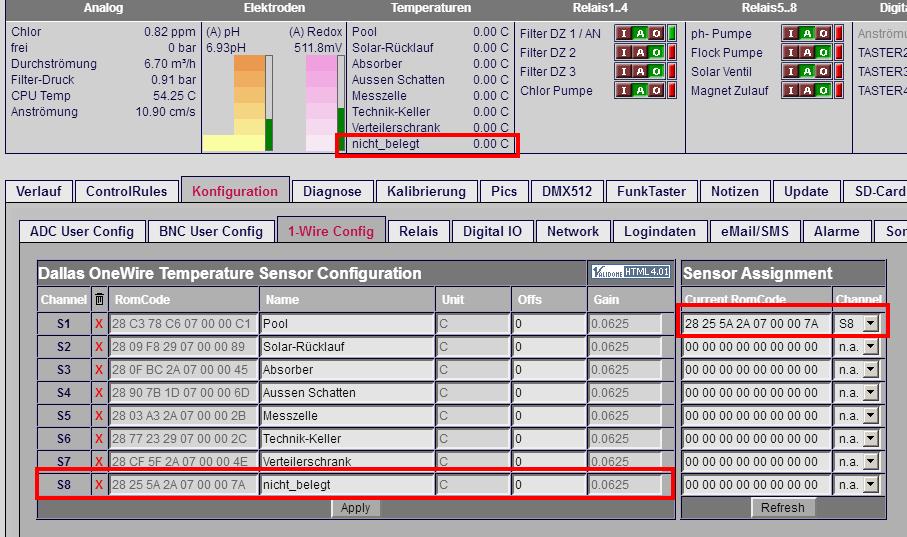Click the I button for Chlor Pumpe
907x537 pixels.
tap(624, 90)
